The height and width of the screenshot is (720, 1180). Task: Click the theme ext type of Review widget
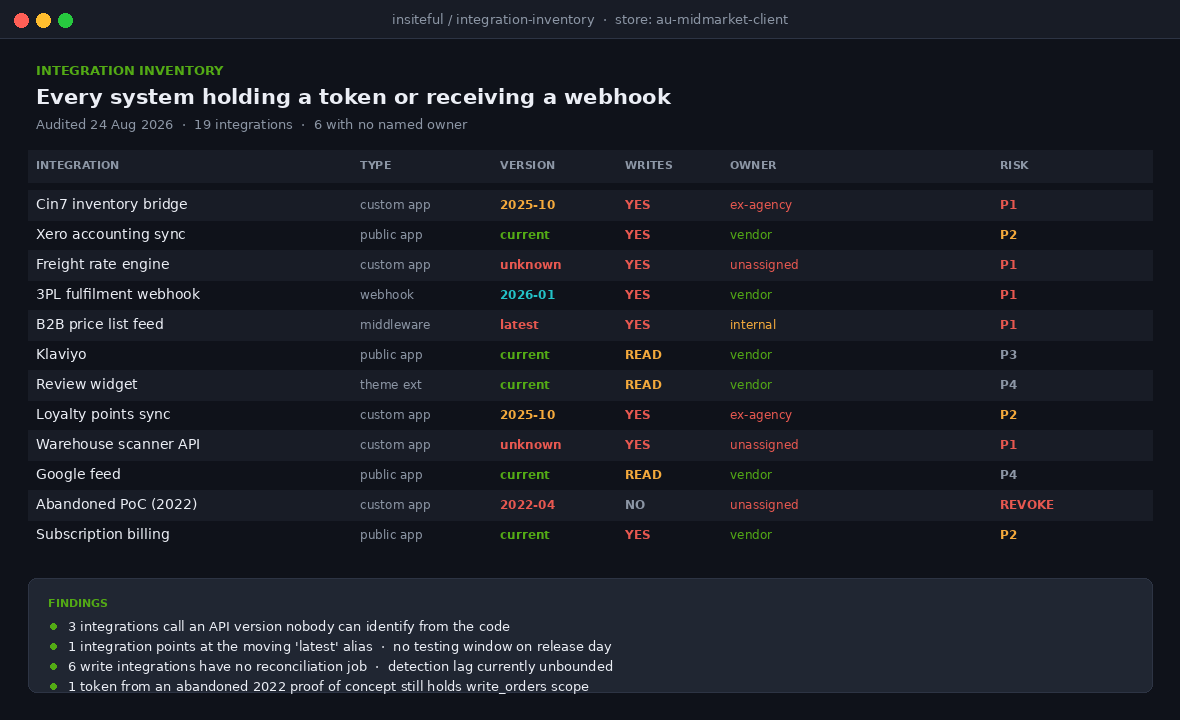(391, 384)
